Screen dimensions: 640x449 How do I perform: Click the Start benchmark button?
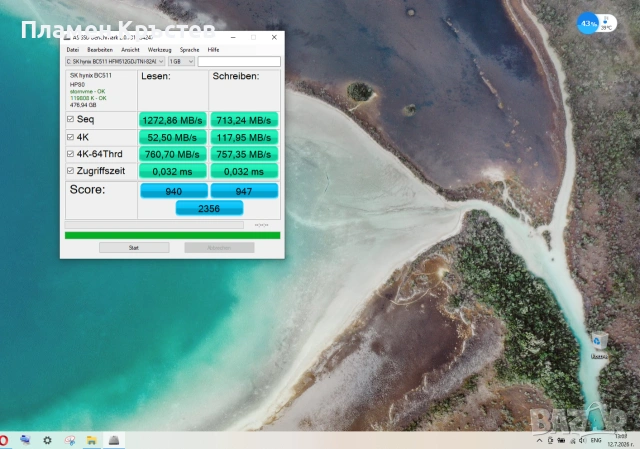point(134,247)
